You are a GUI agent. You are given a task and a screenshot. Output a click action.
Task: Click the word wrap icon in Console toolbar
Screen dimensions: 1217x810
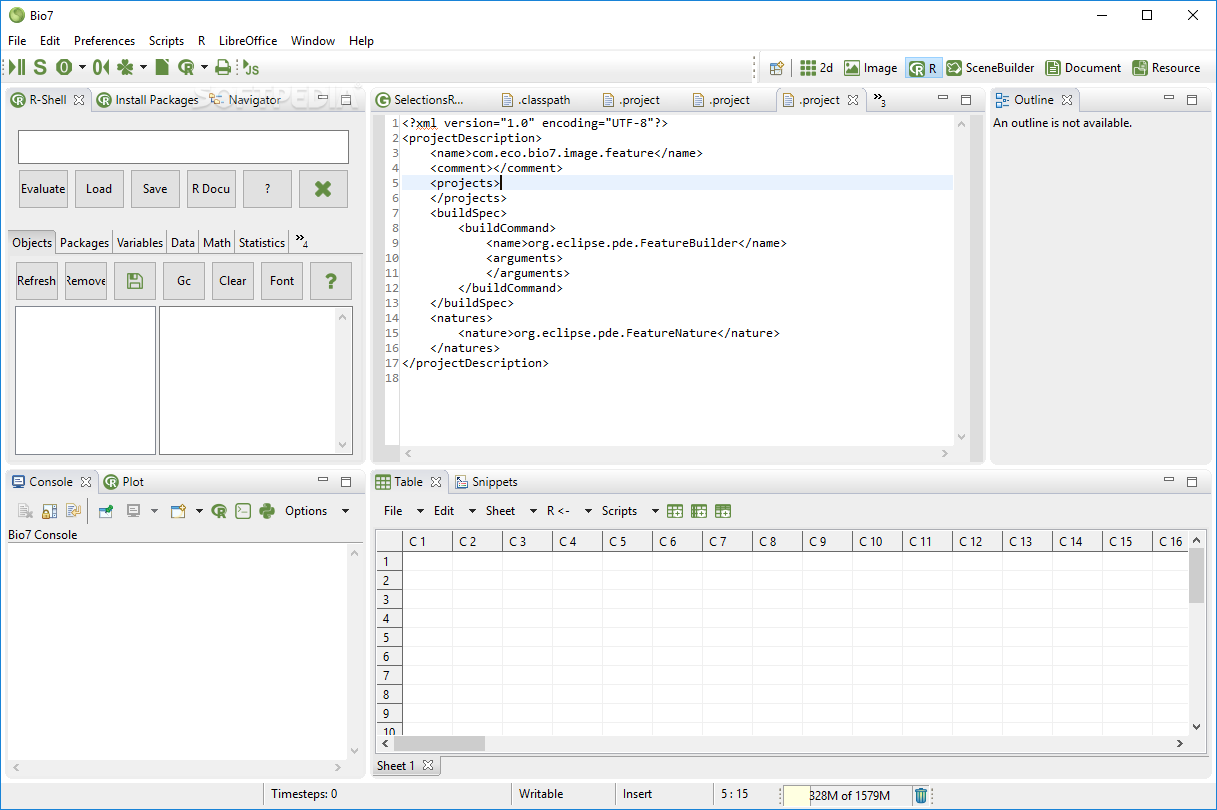tap(73, 511)
